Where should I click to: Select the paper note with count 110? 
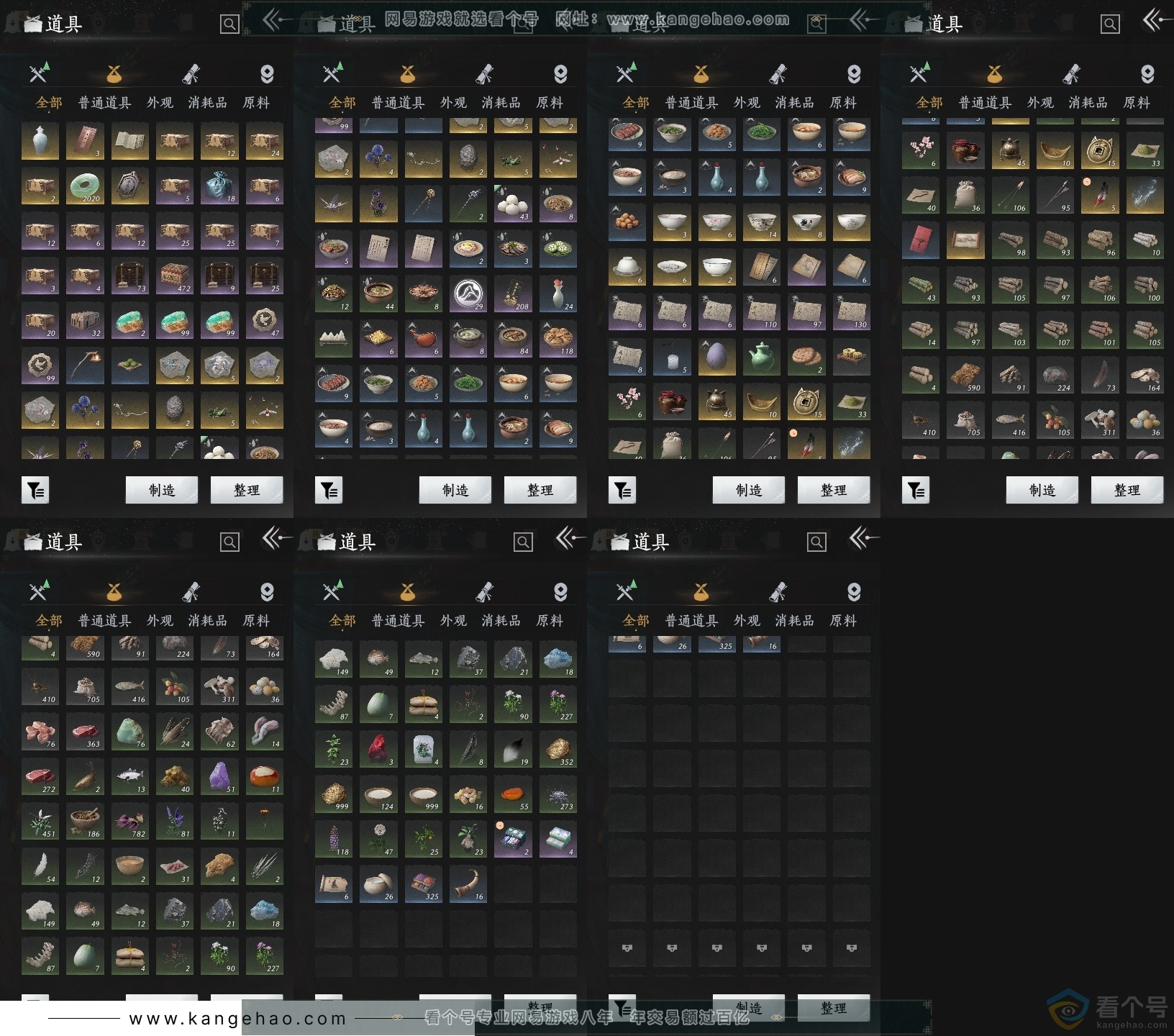click(x=762, y=312)
